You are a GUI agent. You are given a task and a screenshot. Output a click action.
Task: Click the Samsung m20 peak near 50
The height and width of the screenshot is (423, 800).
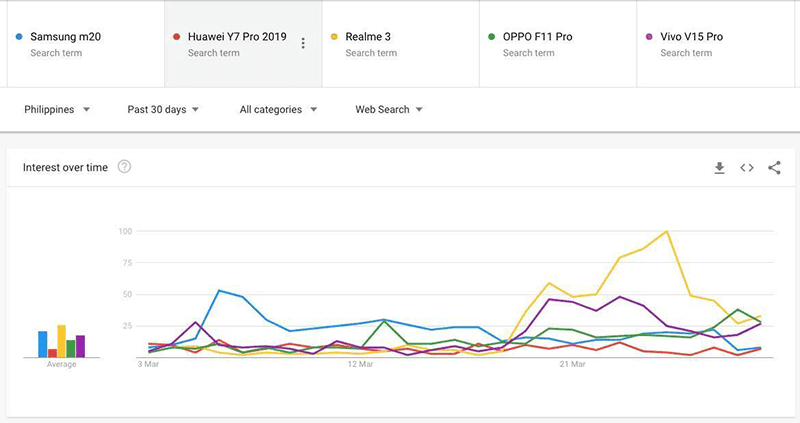219,291
